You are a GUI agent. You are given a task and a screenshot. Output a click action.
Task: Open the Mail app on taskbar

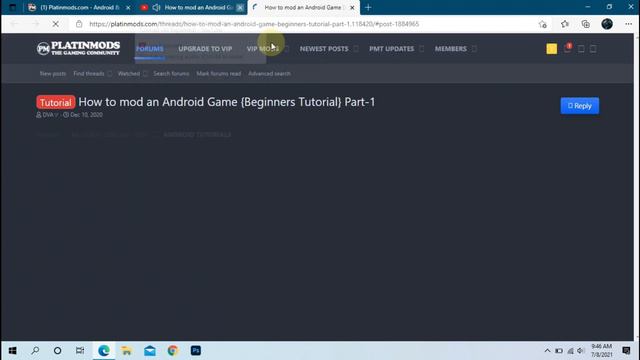[x=150, y=351]
